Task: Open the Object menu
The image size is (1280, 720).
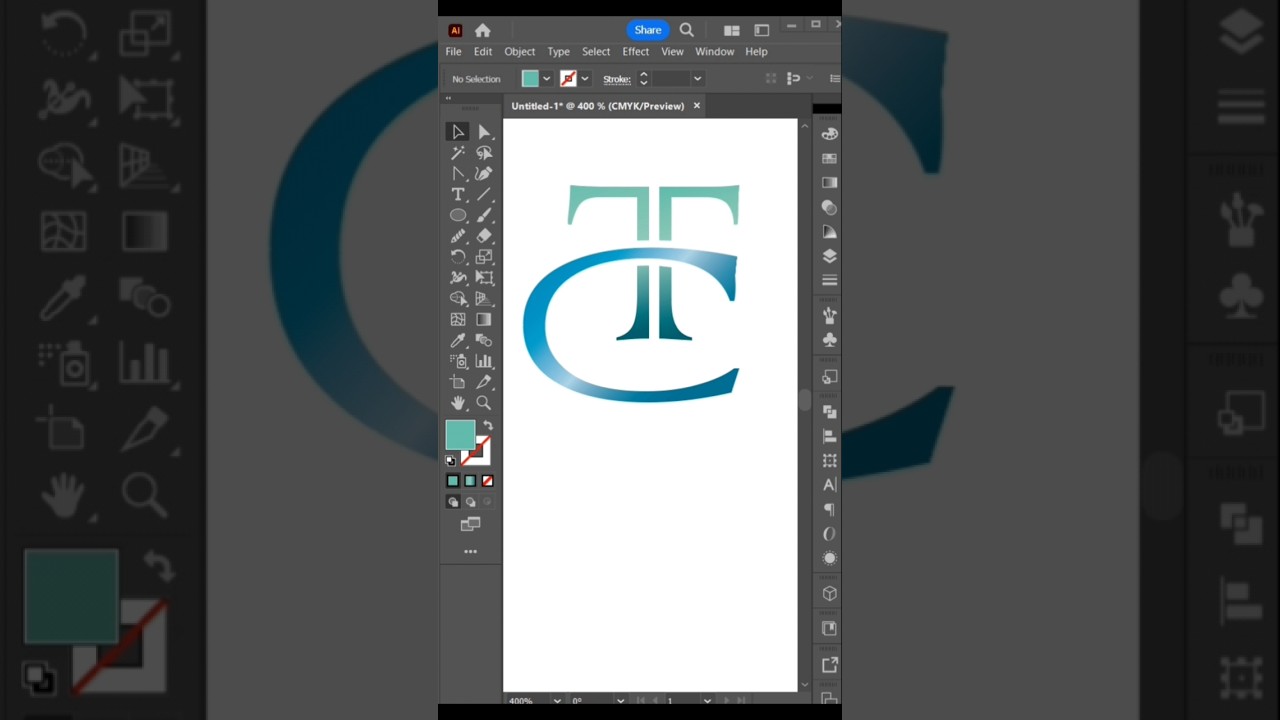Action: [x=520, y=52]
